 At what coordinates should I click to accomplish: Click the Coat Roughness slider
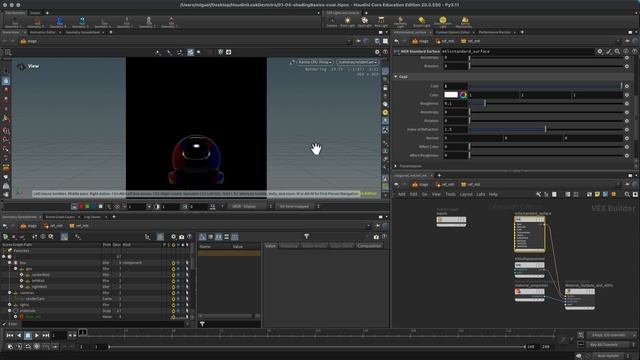click(546, 104)
